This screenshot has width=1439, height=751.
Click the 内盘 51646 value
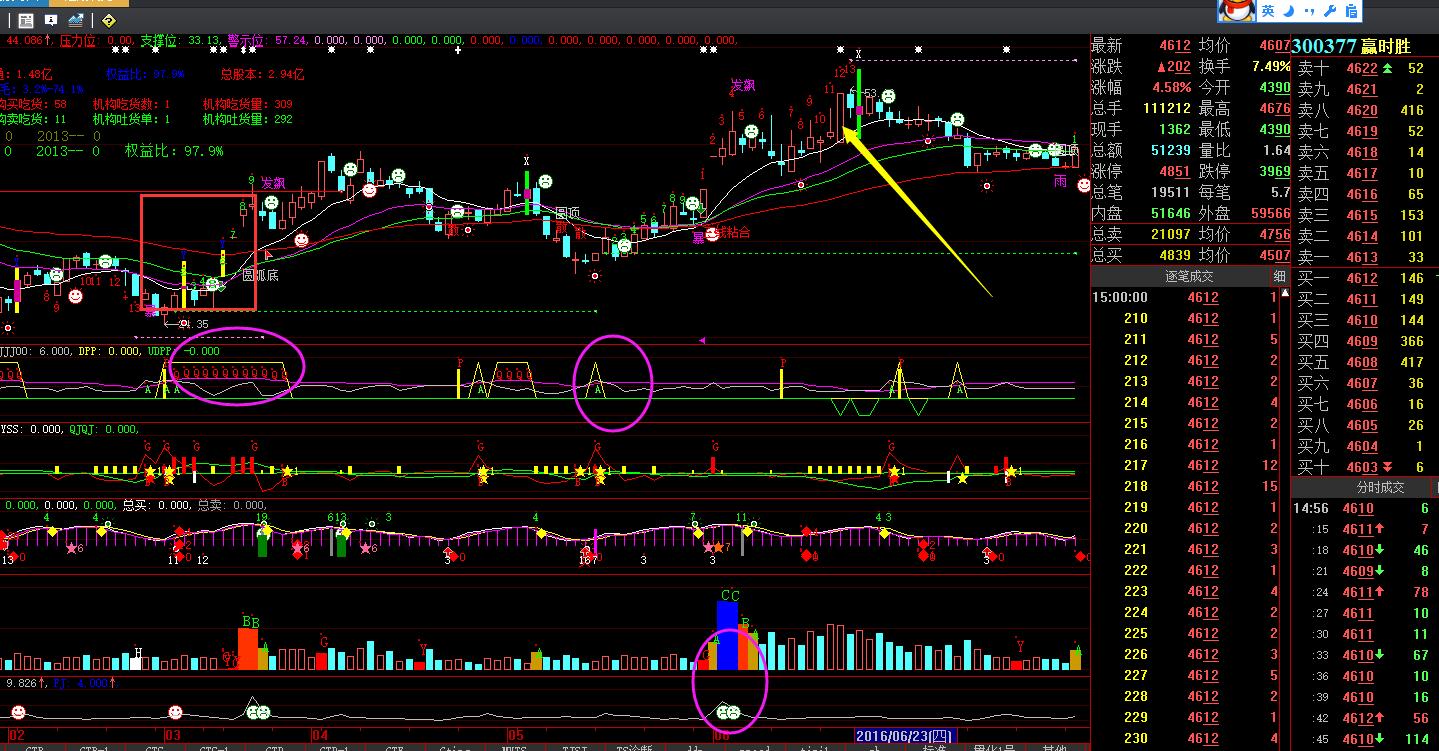pyautogui.click(x=1171, y=214)
